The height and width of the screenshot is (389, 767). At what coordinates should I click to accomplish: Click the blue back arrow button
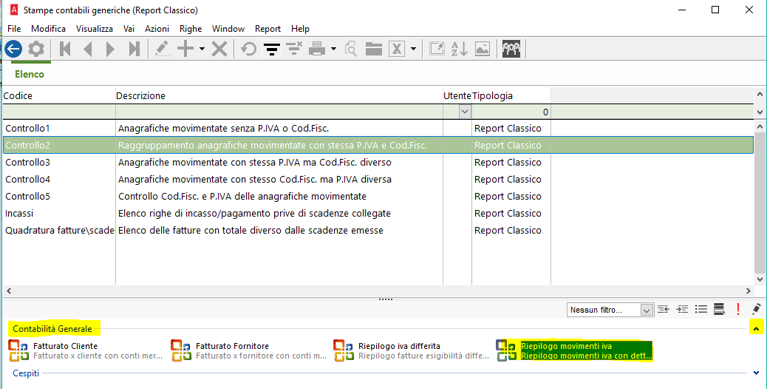[13, 49]
